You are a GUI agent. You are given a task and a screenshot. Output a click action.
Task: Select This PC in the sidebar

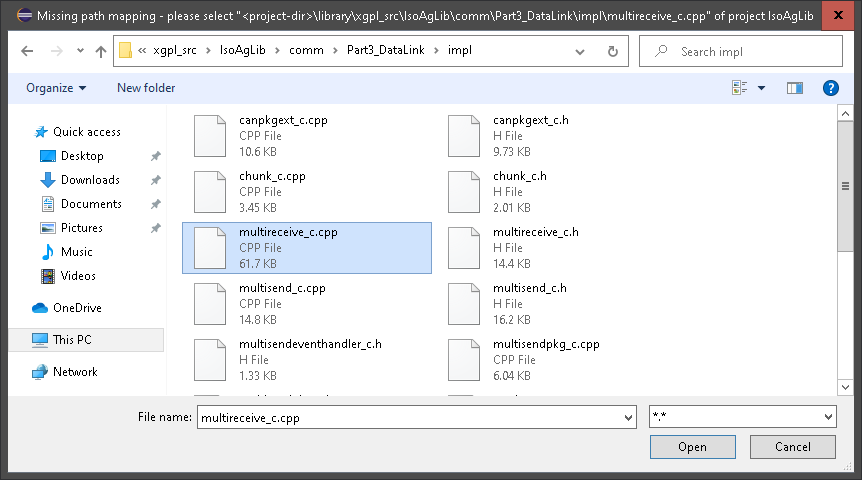pos(86,340)
